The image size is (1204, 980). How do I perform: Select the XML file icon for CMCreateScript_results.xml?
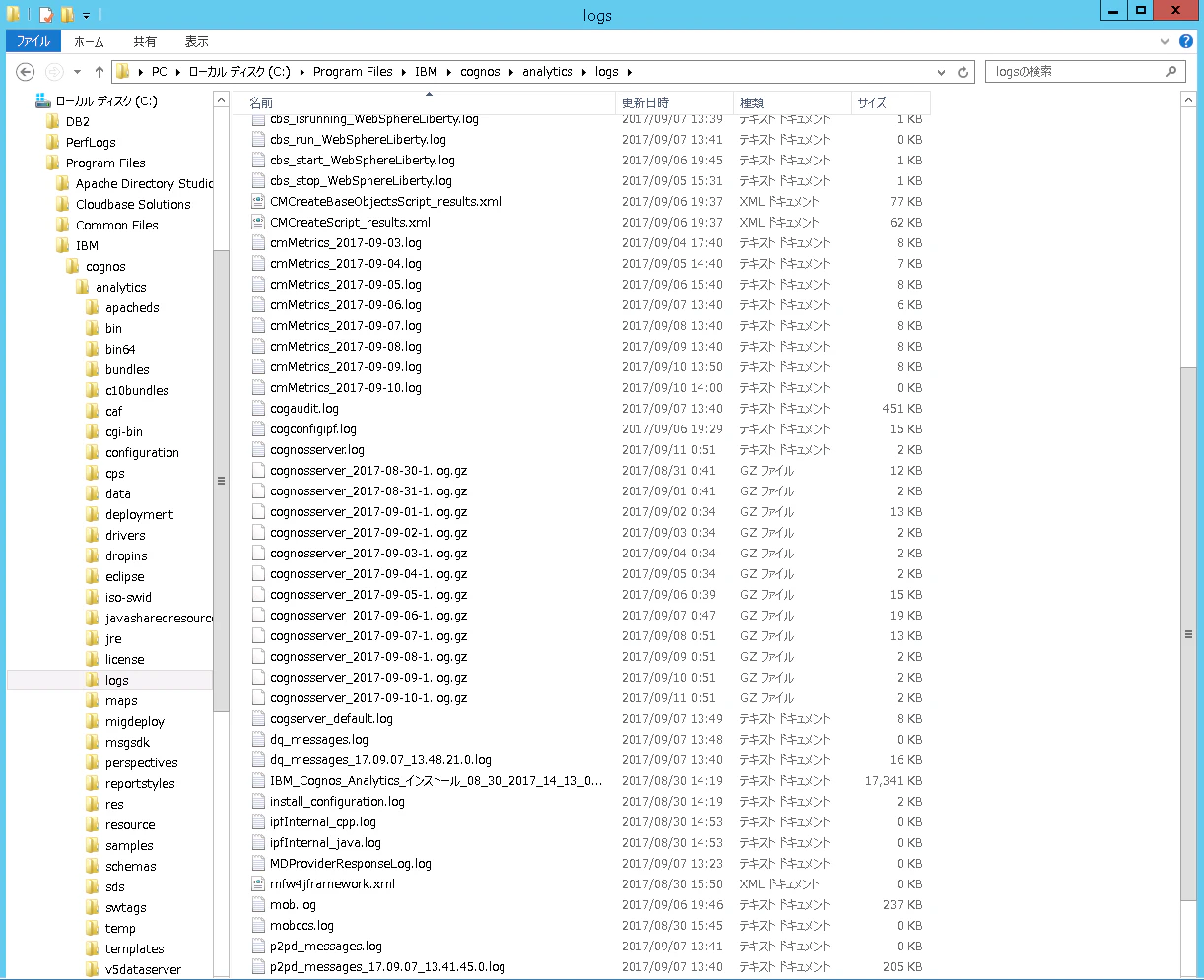[x=258, y=223]
